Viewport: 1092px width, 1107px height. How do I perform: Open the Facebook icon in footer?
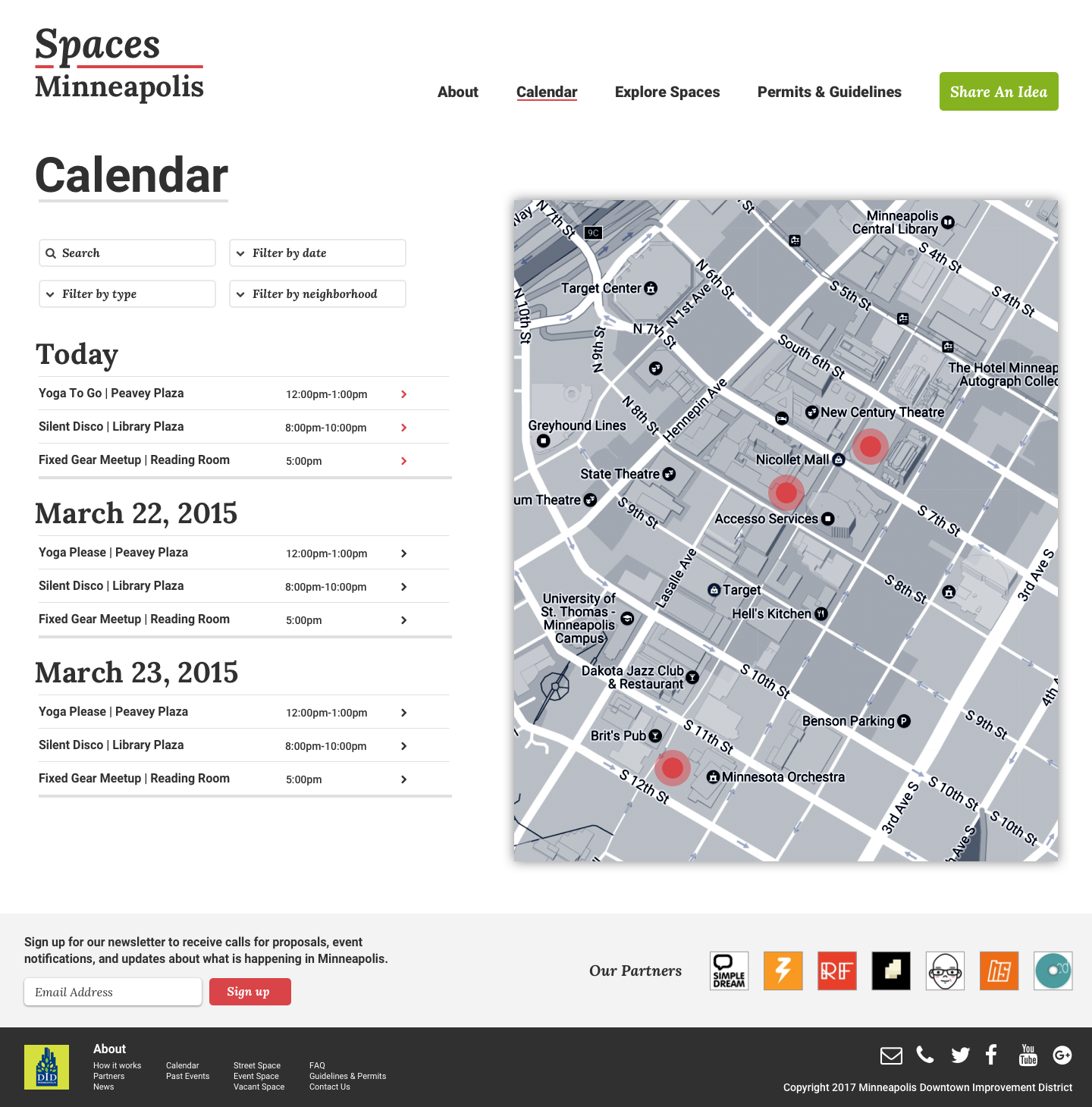click(991, 1055)
